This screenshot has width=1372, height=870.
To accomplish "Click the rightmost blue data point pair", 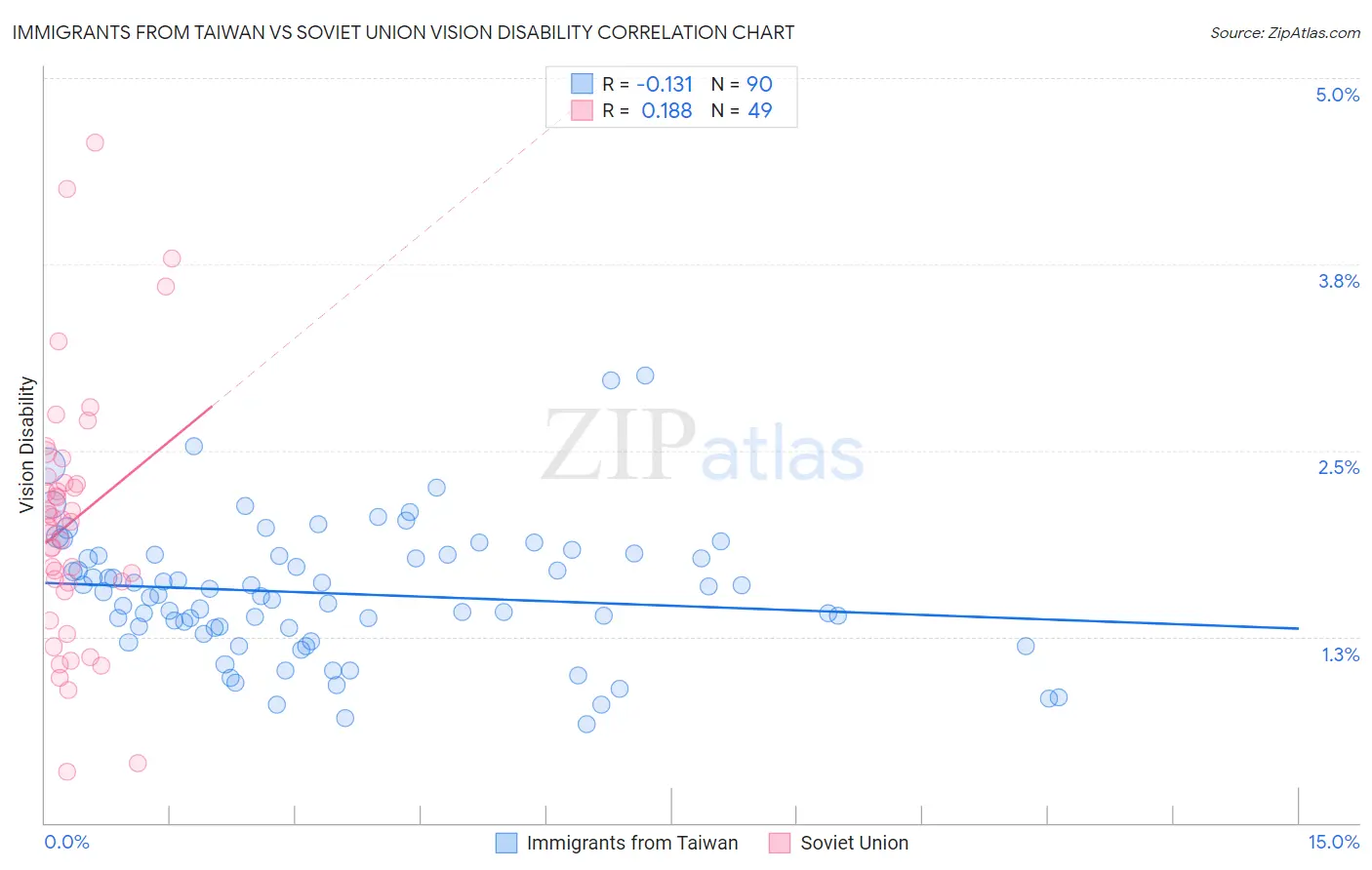I will coord(1054,697).
